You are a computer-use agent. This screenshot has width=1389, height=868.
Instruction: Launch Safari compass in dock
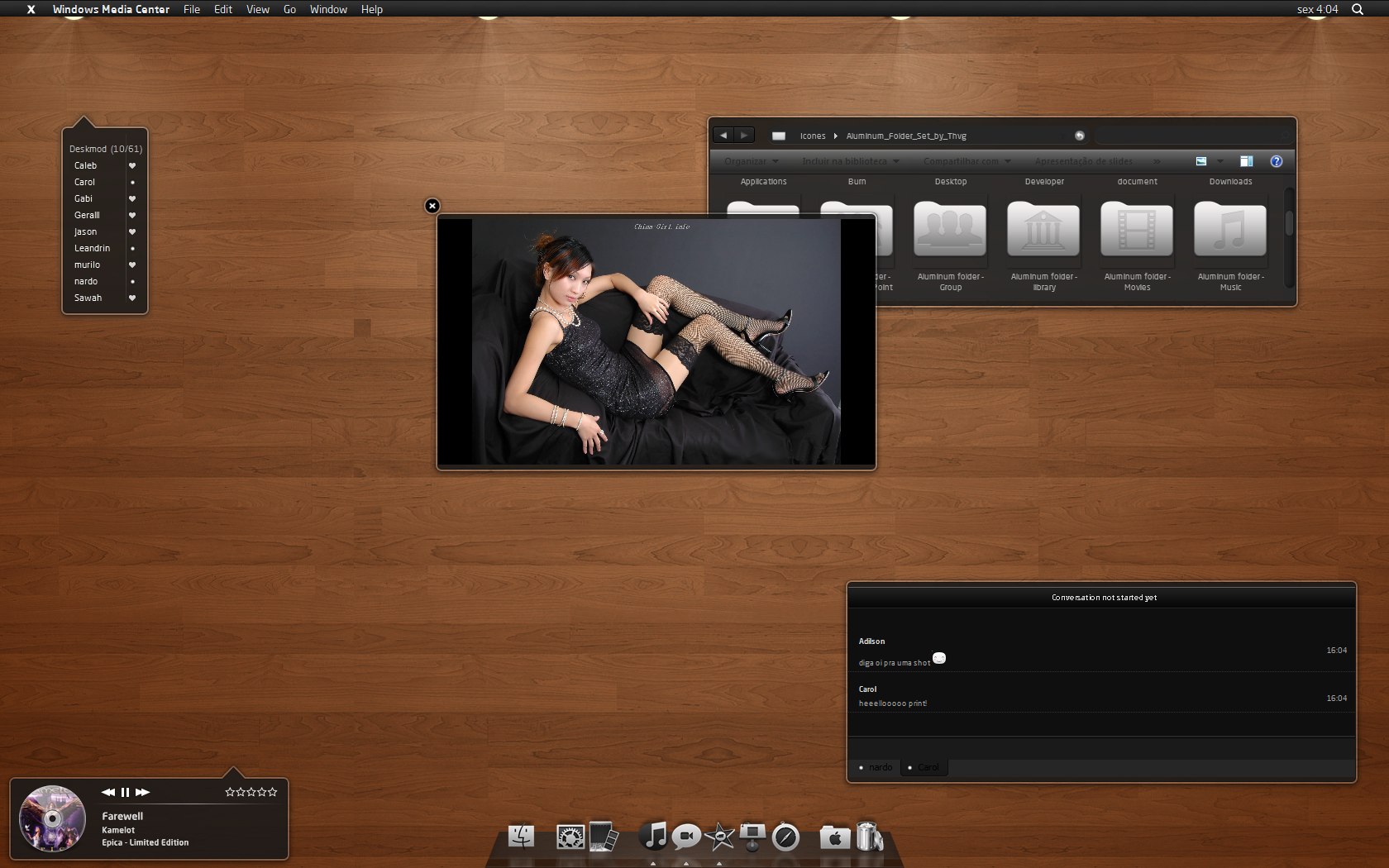(x=785, y=837)
